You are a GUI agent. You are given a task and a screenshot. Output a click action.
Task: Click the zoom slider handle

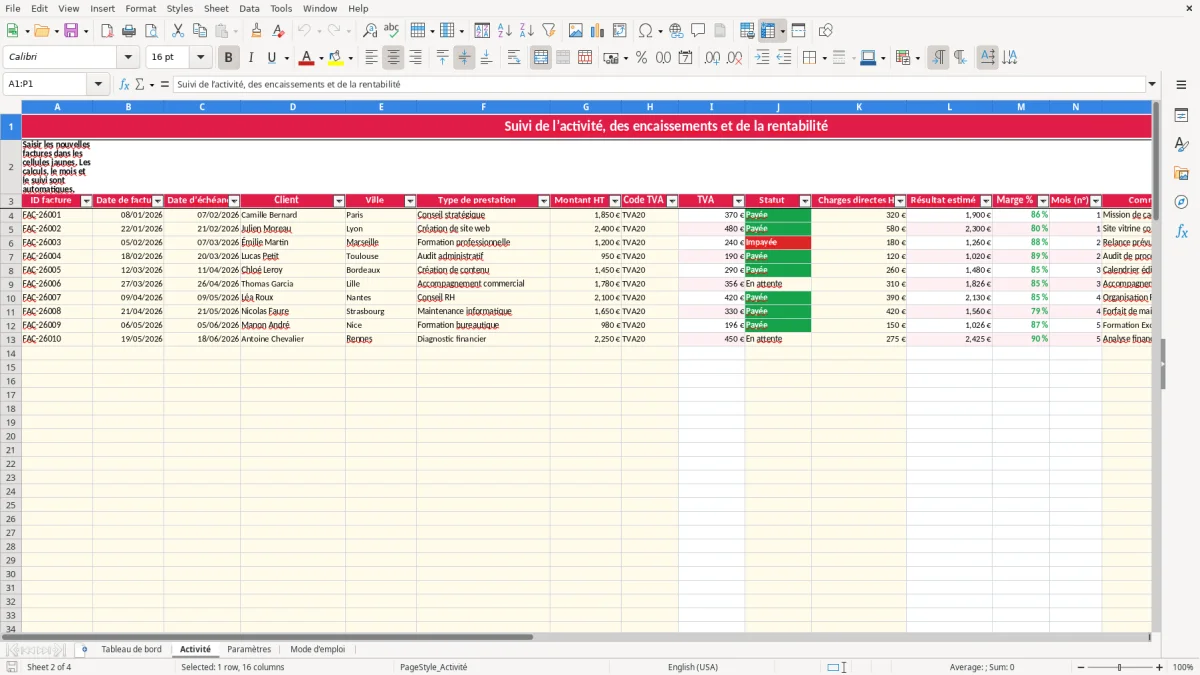pyautogui.click(x=1120, y=667)
